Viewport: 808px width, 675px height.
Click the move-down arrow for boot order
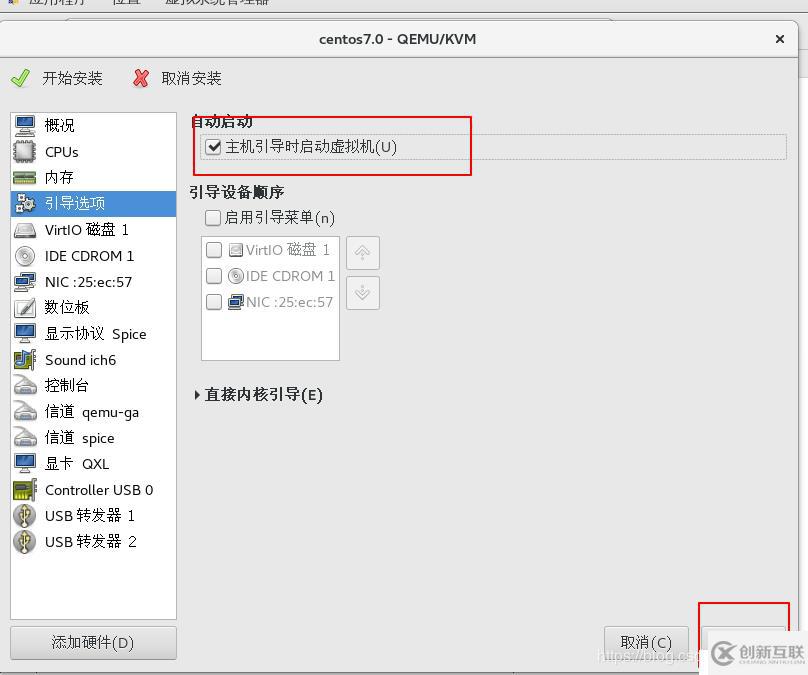(x=363, y=293)
